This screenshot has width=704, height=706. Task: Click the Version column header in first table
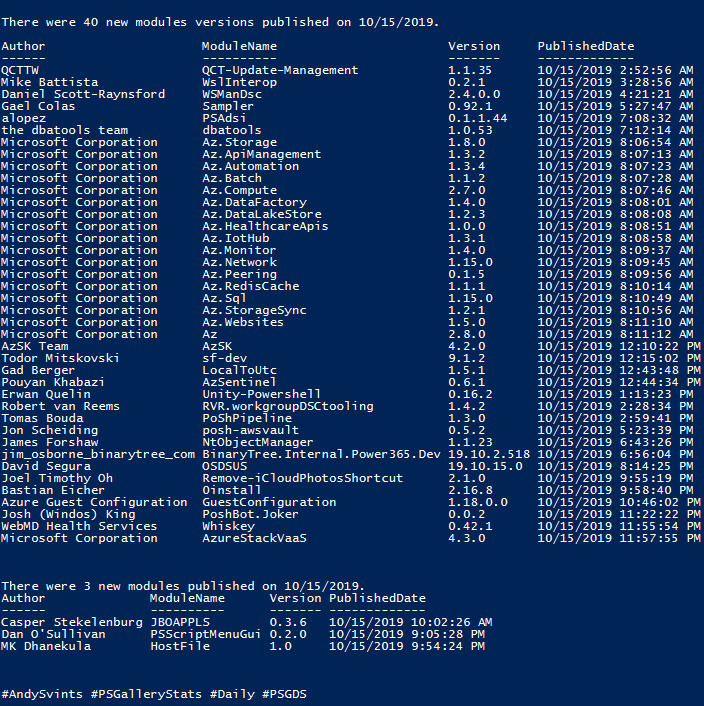click(474, 46)
